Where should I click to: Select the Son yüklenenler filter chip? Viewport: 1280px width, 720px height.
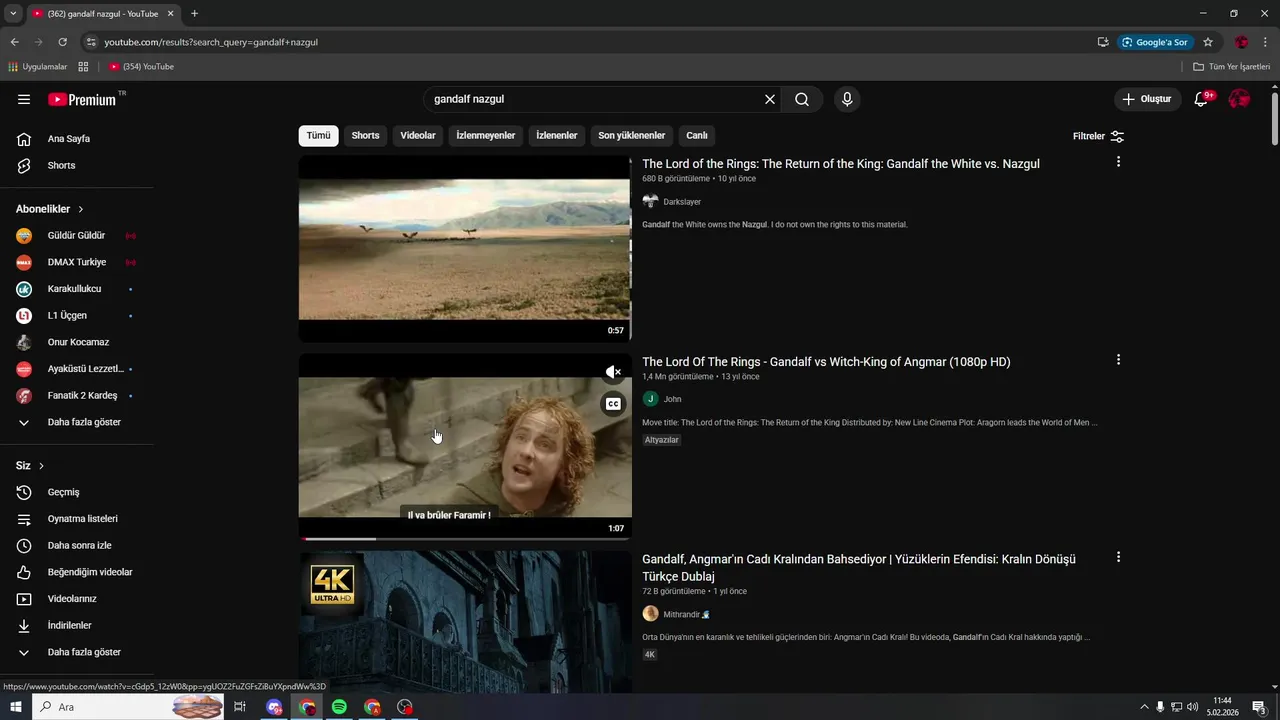click(632, 136)
